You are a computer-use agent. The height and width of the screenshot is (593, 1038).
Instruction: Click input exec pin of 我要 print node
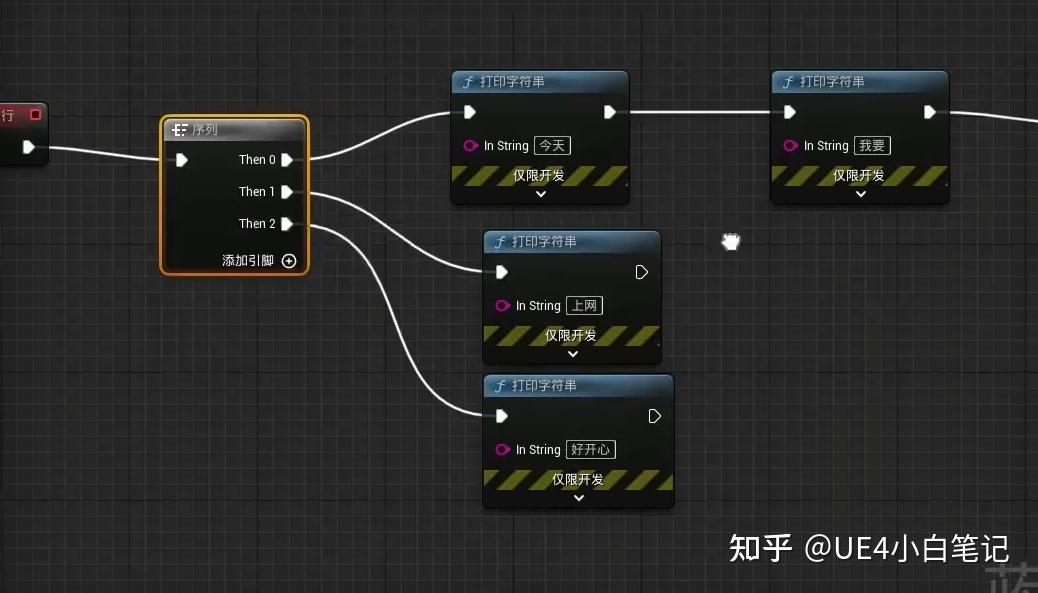pyautogui.click(x=789, y=112)
